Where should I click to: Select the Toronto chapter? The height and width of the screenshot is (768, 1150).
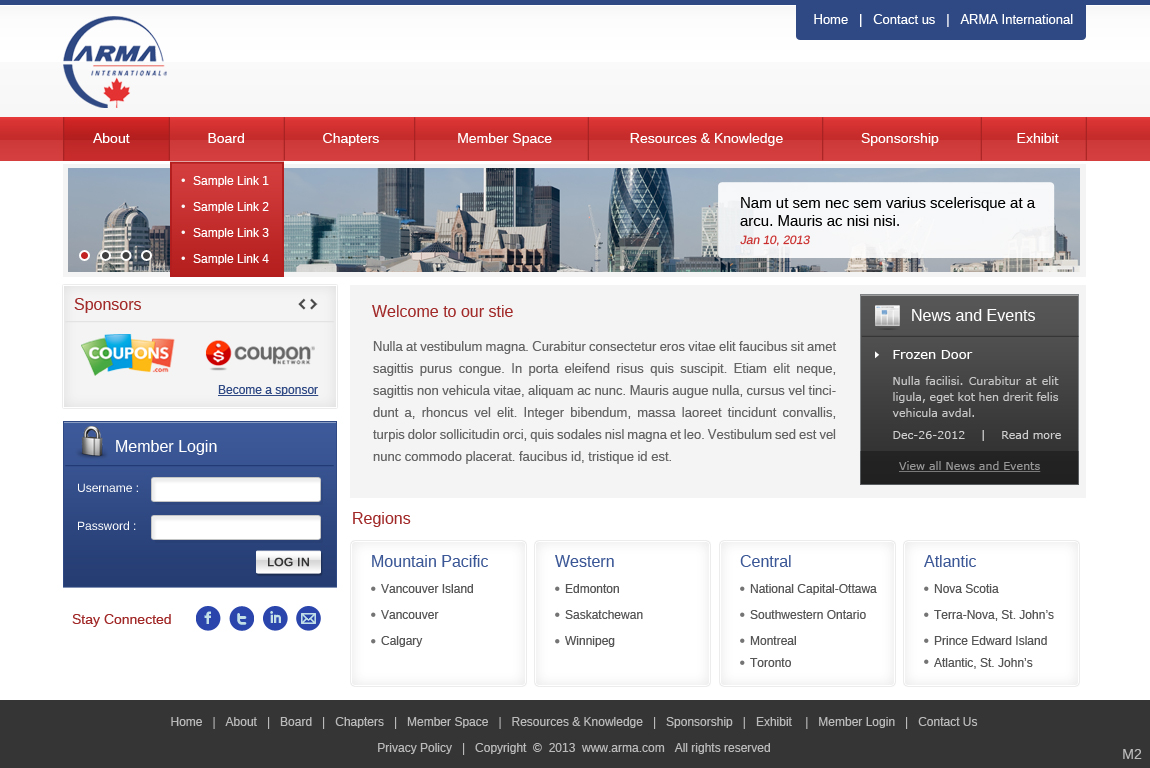point(770,663)
